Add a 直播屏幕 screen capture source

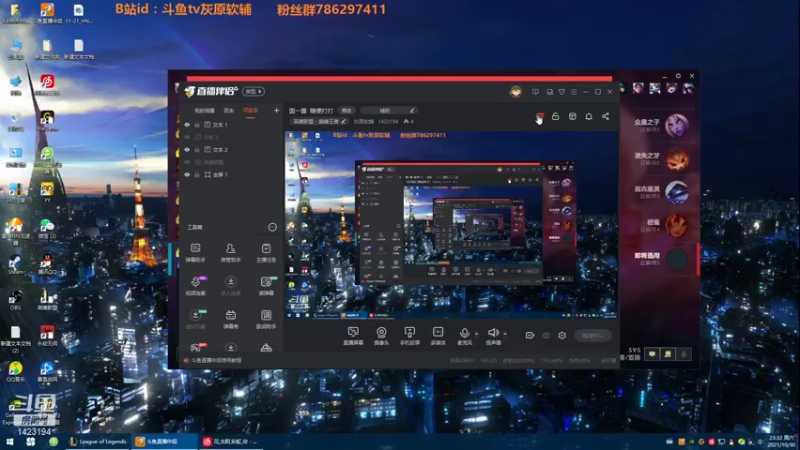coord(353,336)
